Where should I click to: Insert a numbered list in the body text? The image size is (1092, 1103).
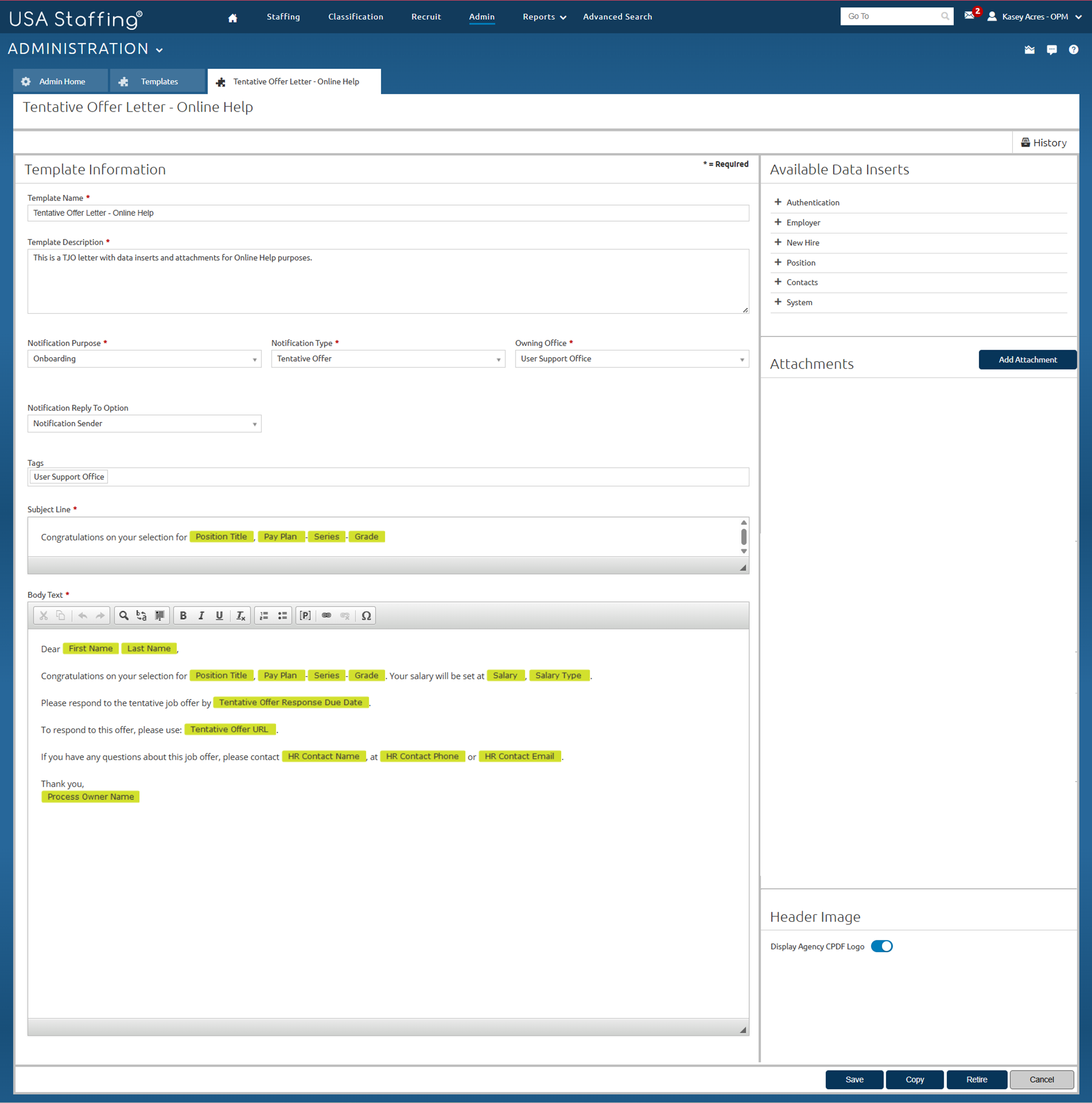click(x=263, y=615)
